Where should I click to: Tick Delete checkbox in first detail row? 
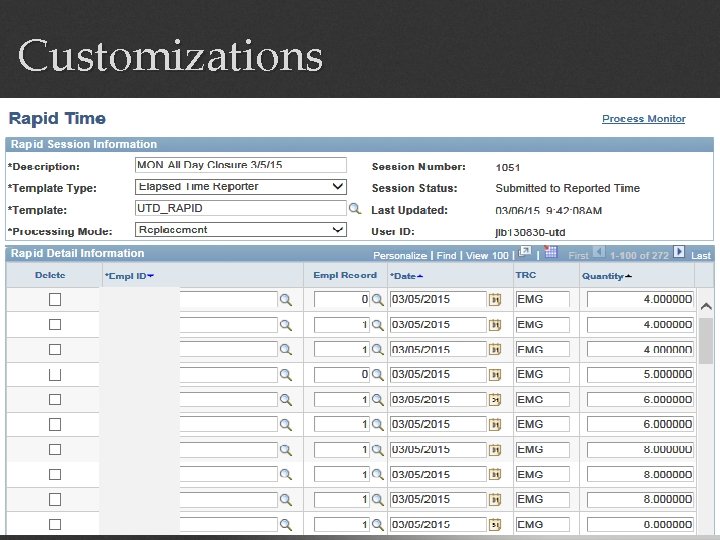point(55,299)
